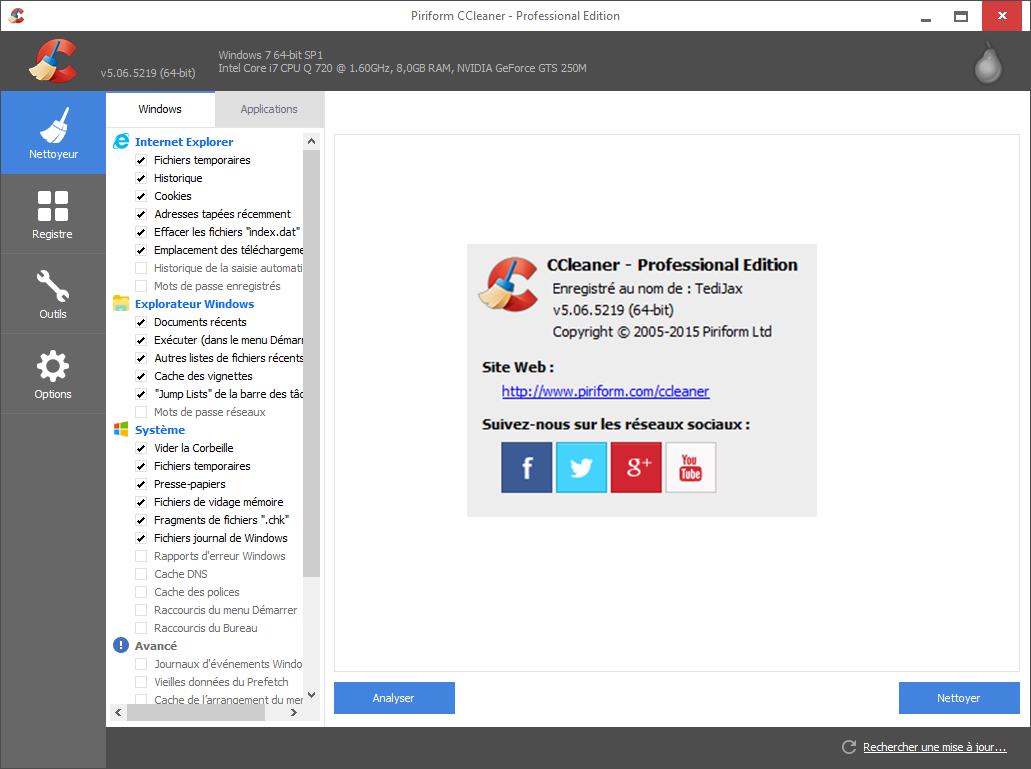Select the Avancé category heading

(156, 645)
